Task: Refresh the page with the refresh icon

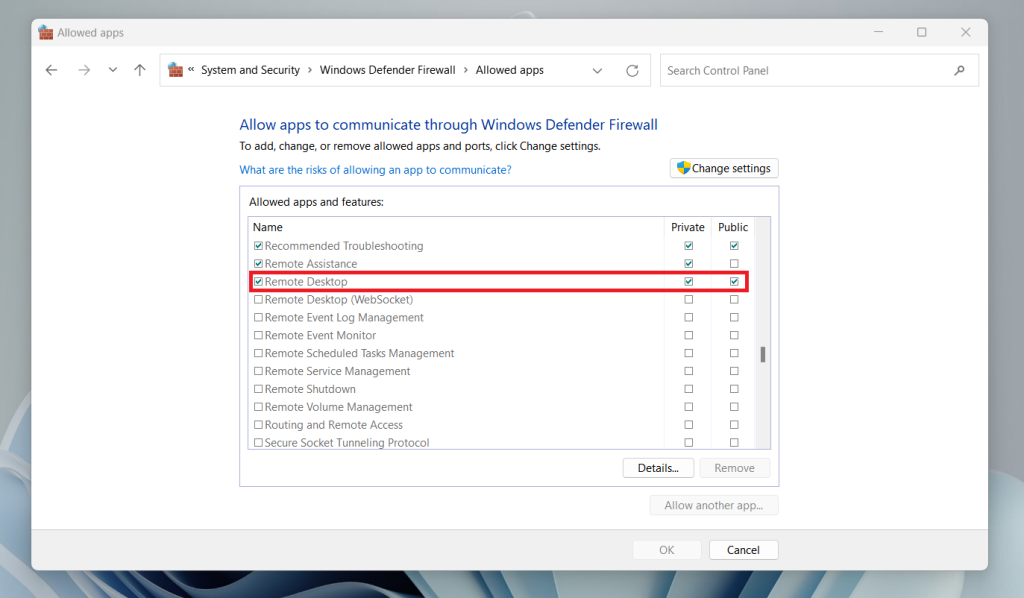Action: tap(632, 70)
